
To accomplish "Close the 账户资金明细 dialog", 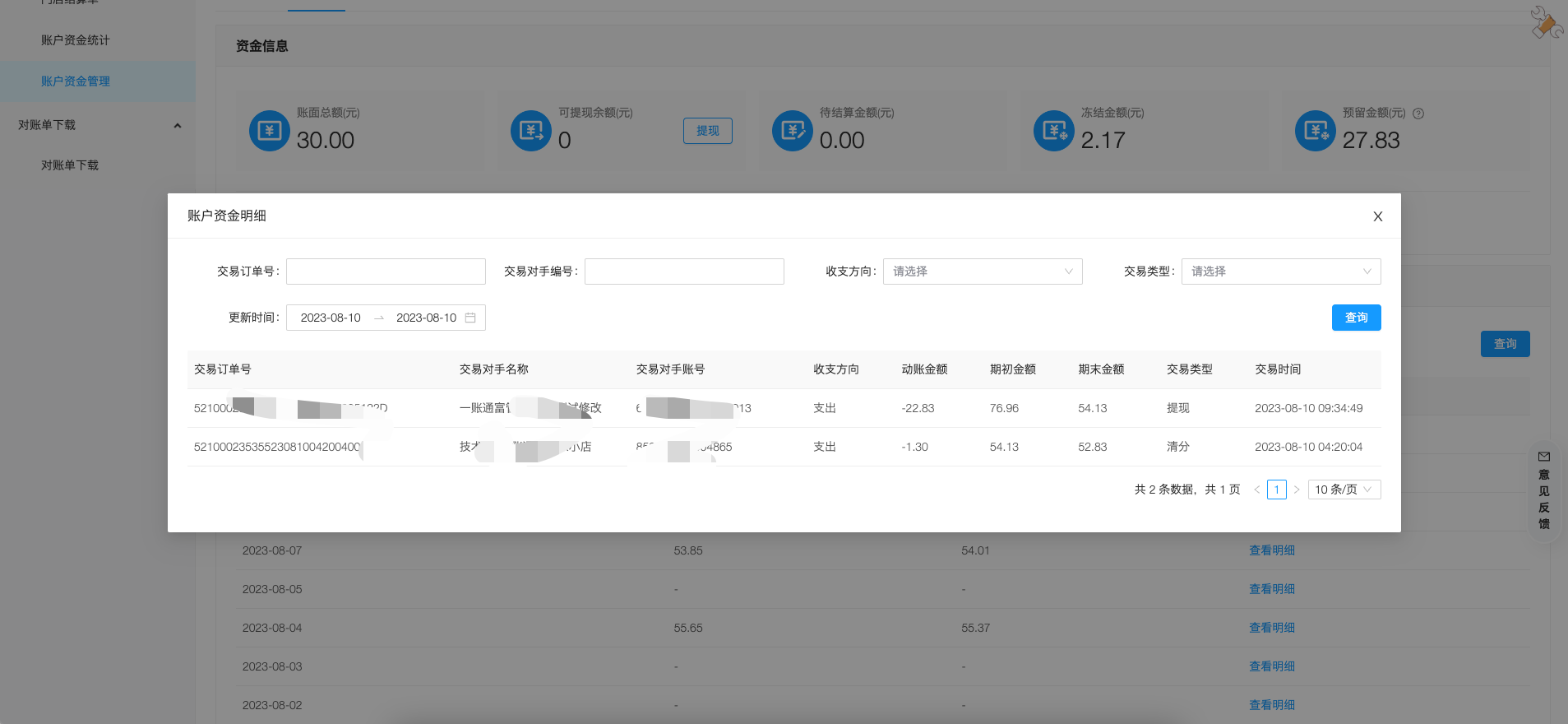I will click(1378, 216).
